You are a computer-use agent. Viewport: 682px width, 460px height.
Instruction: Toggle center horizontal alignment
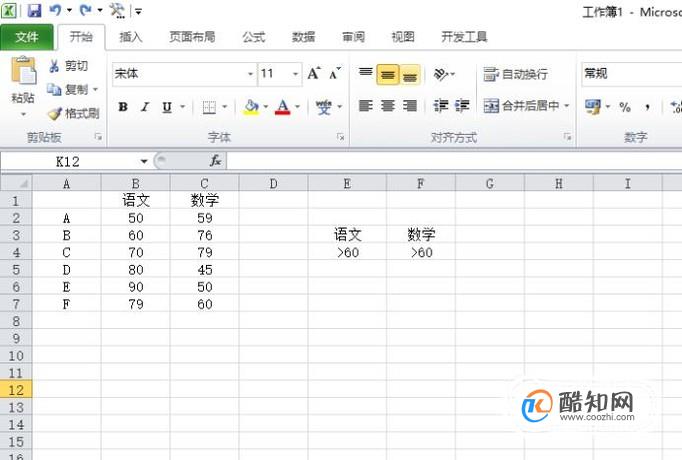(388, 106)
